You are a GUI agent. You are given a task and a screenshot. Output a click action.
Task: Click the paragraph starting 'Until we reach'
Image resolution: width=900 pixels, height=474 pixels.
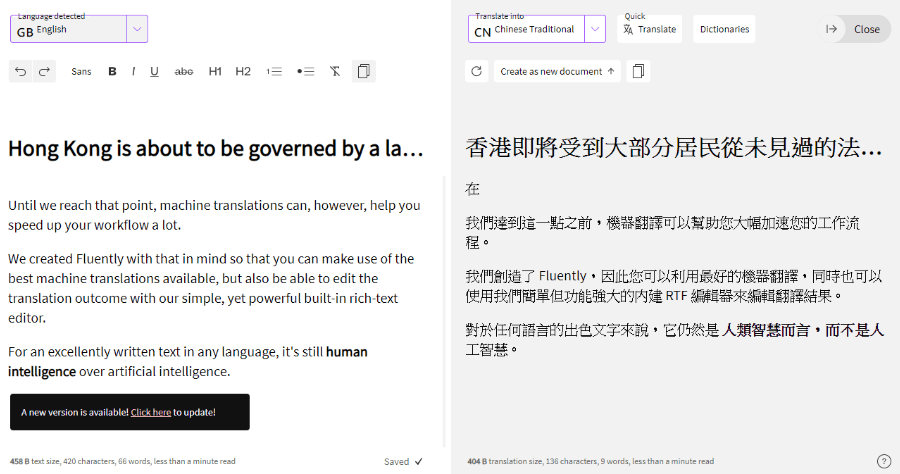tap(214, 215)
